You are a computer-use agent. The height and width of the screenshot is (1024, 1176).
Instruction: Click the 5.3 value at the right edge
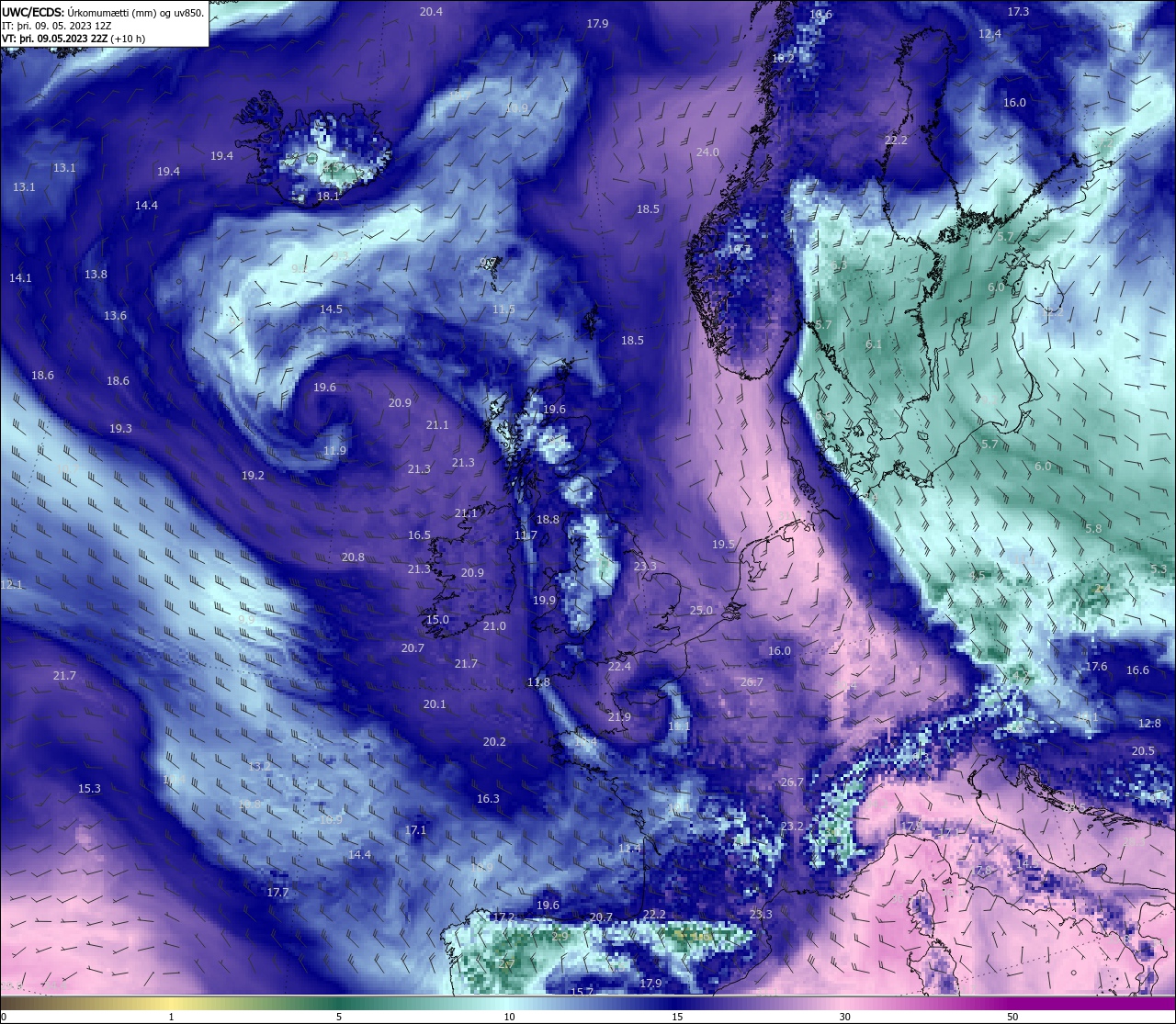click(x=1159, y=569)
